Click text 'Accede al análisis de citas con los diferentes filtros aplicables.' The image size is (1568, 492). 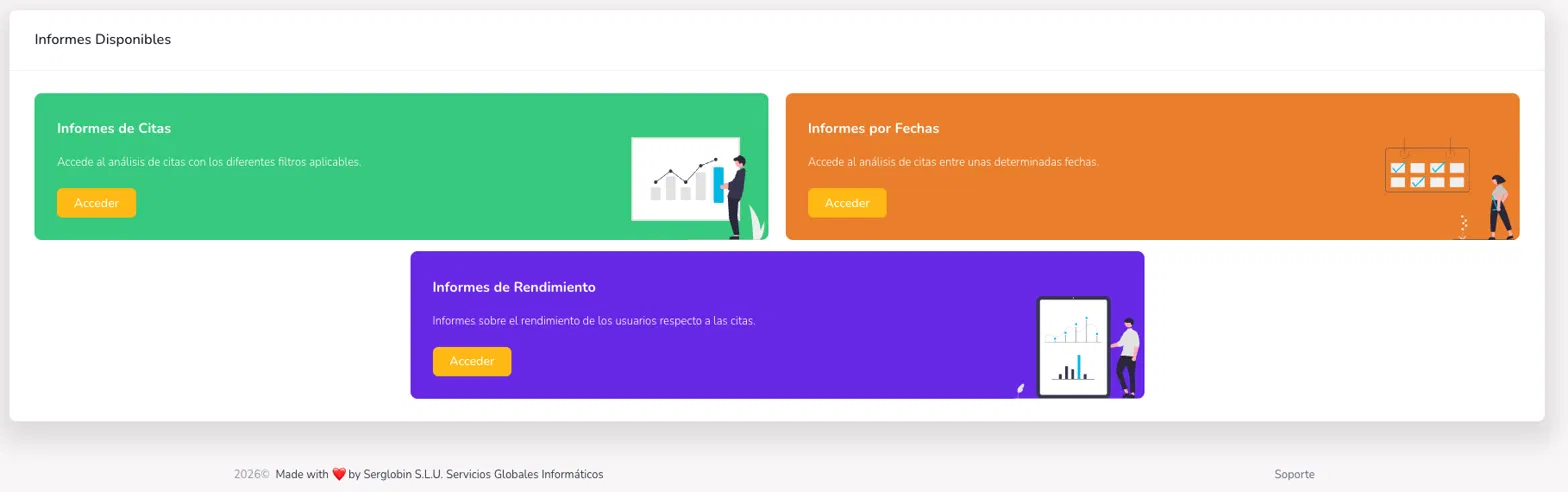click(x=209, y=162)
